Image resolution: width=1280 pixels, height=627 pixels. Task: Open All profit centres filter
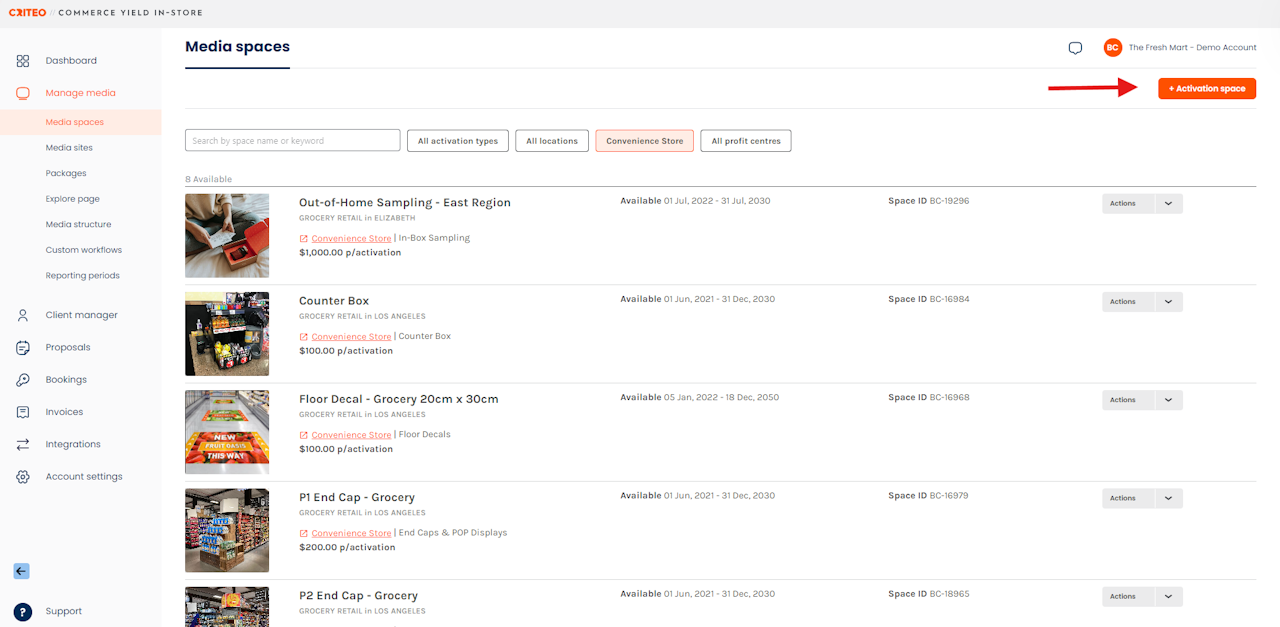pos(745,141)
